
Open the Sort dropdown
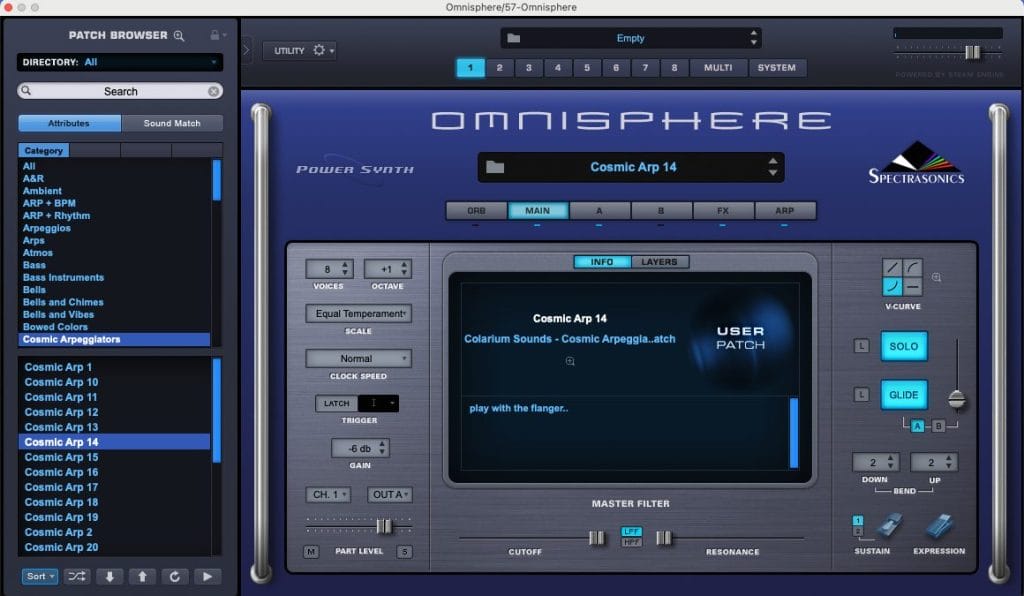(40, 576)
